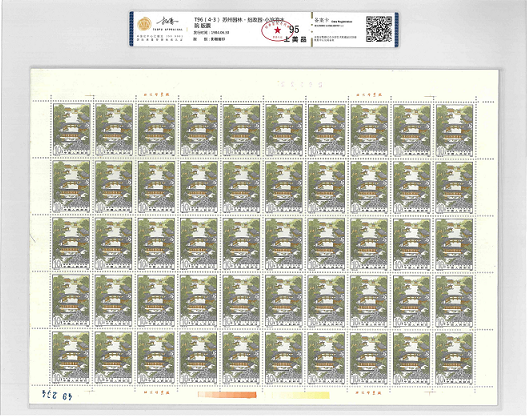Screen dimensions: 529x418
Task: Click the gold round seal logo on label
Action: (144, 25)
